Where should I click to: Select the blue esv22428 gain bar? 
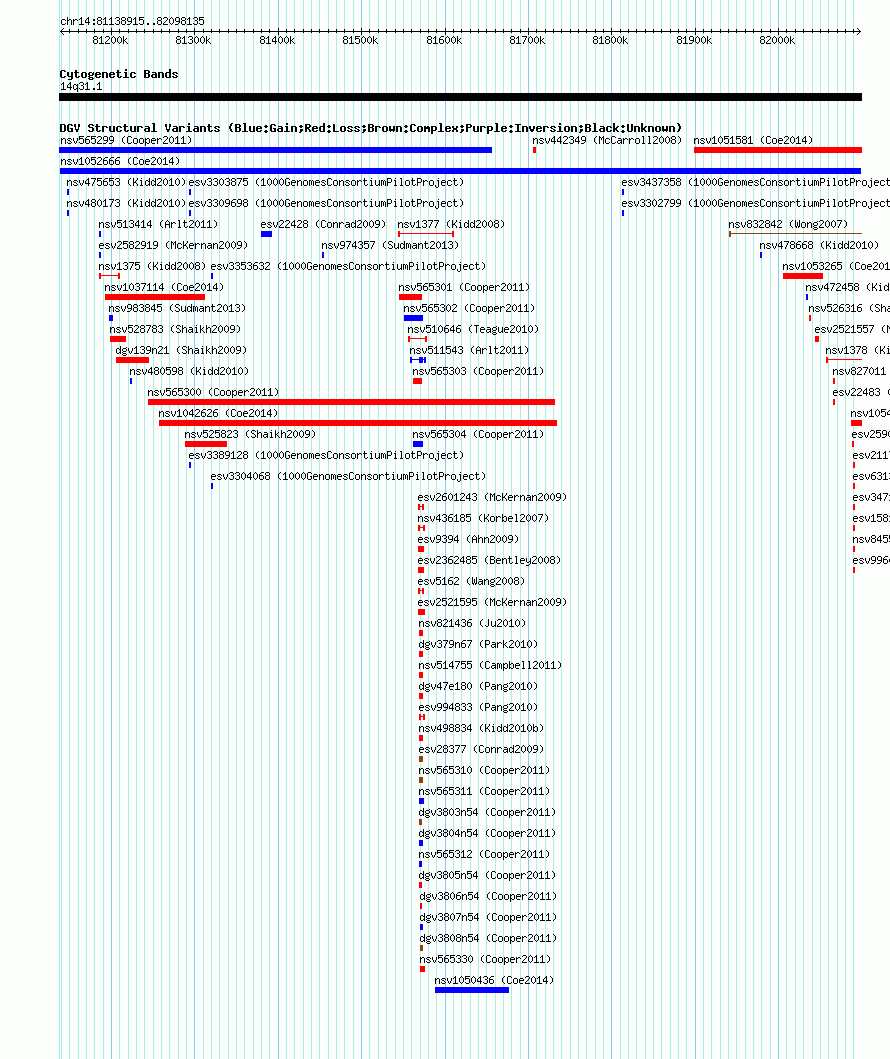pyautogui.click(x=267, y=234)
